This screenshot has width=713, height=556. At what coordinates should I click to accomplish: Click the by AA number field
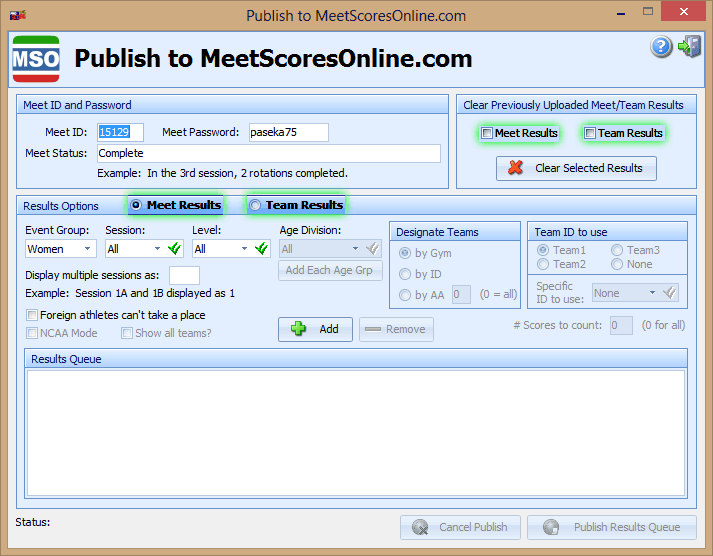coord(461,295)
